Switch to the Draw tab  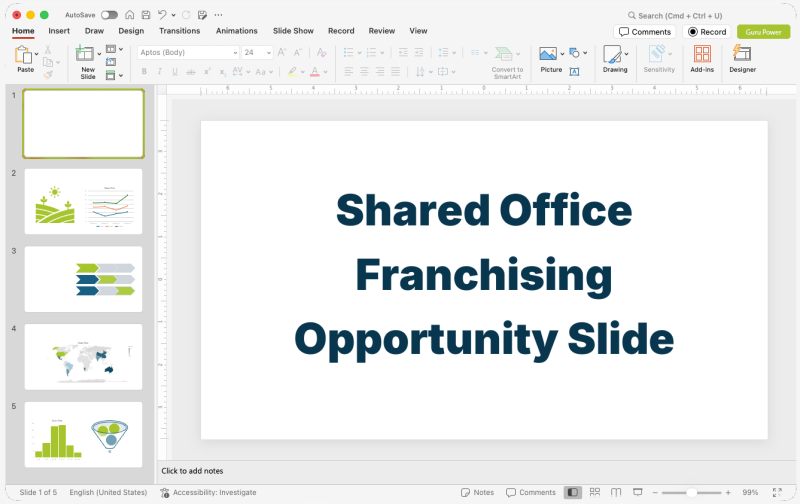94,31
